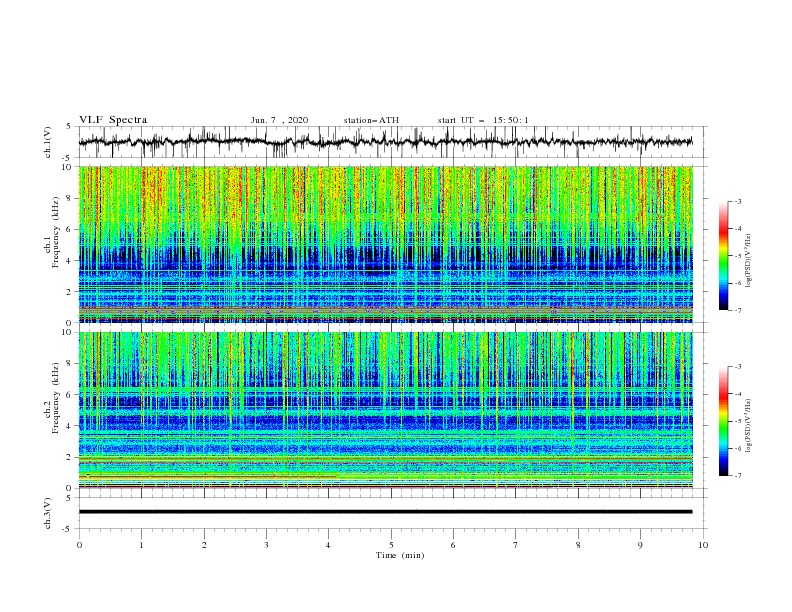Click the flat black ch.3 voltage trace
Image resolution: width=792 pixels, height=612 pixels.
(385, 512)
